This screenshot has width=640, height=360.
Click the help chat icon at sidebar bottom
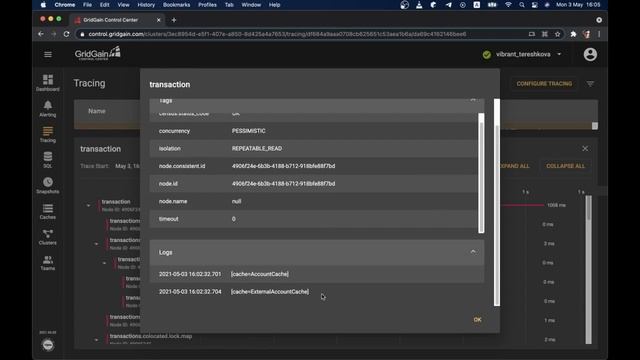point(48,345)
